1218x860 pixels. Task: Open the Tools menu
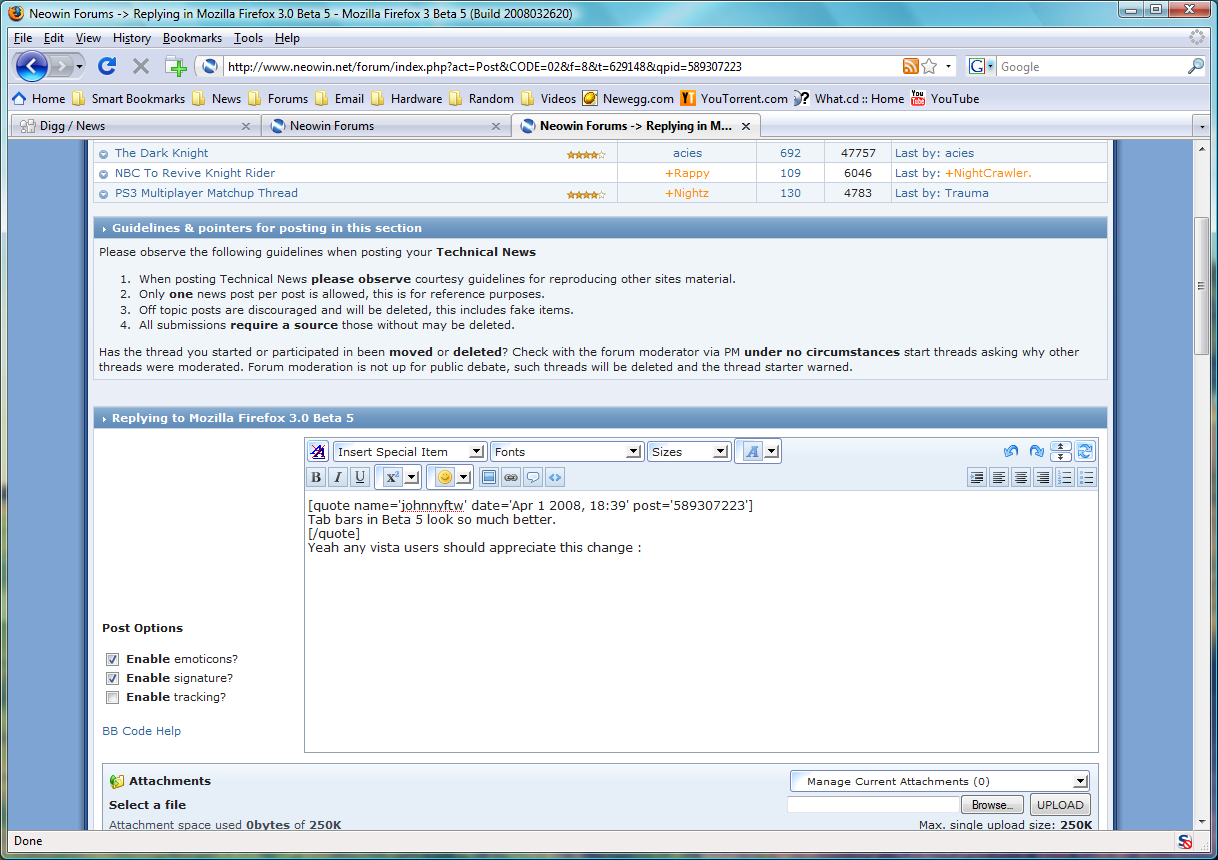[x=249, y=38]
